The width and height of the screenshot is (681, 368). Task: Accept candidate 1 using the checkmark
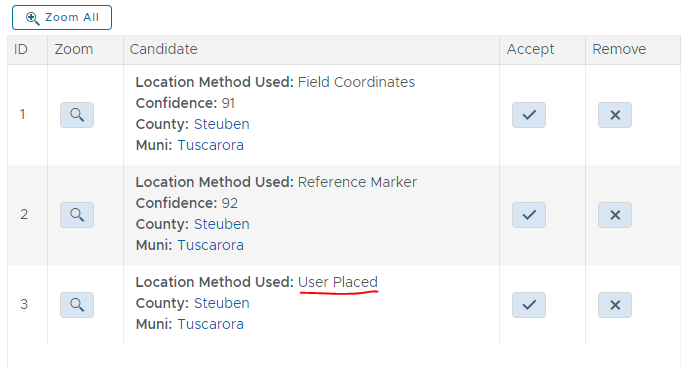(529, 115)
